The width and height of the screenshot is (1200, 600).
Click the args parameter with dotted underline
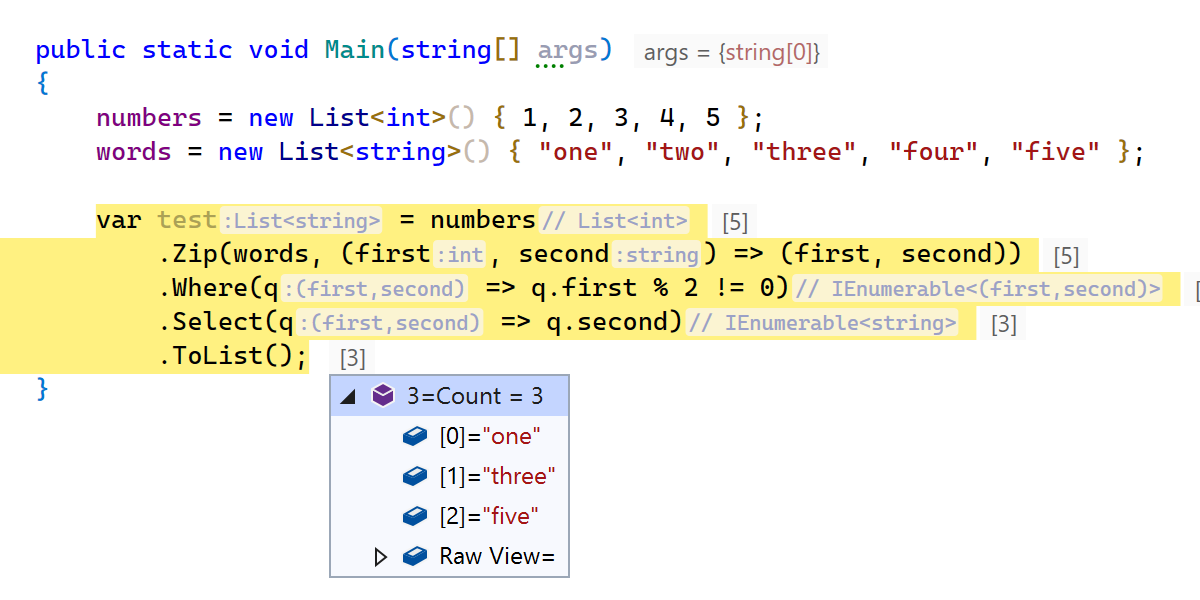tap(566, 50)
